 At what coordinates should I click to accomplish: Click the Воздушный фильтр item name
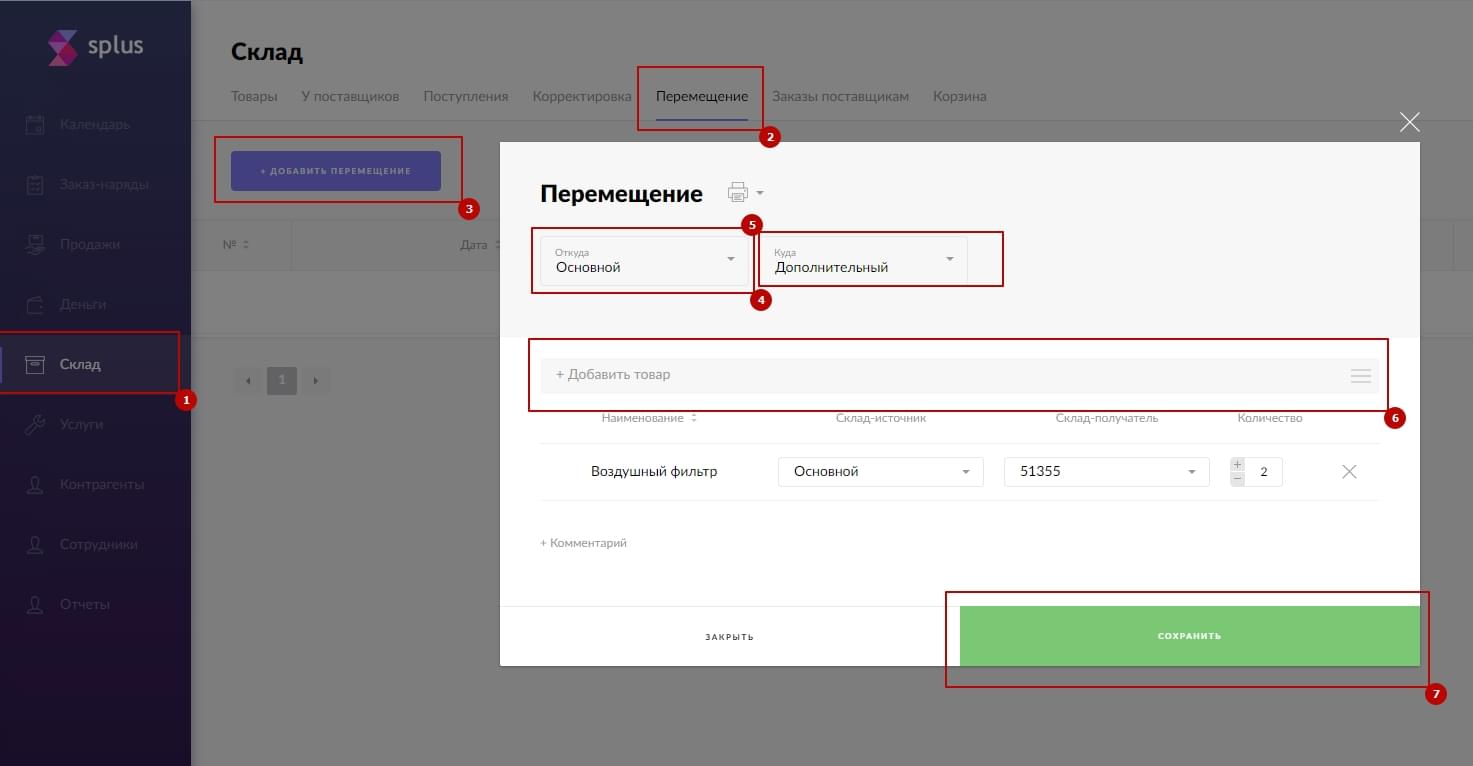[x=654, y=472]
